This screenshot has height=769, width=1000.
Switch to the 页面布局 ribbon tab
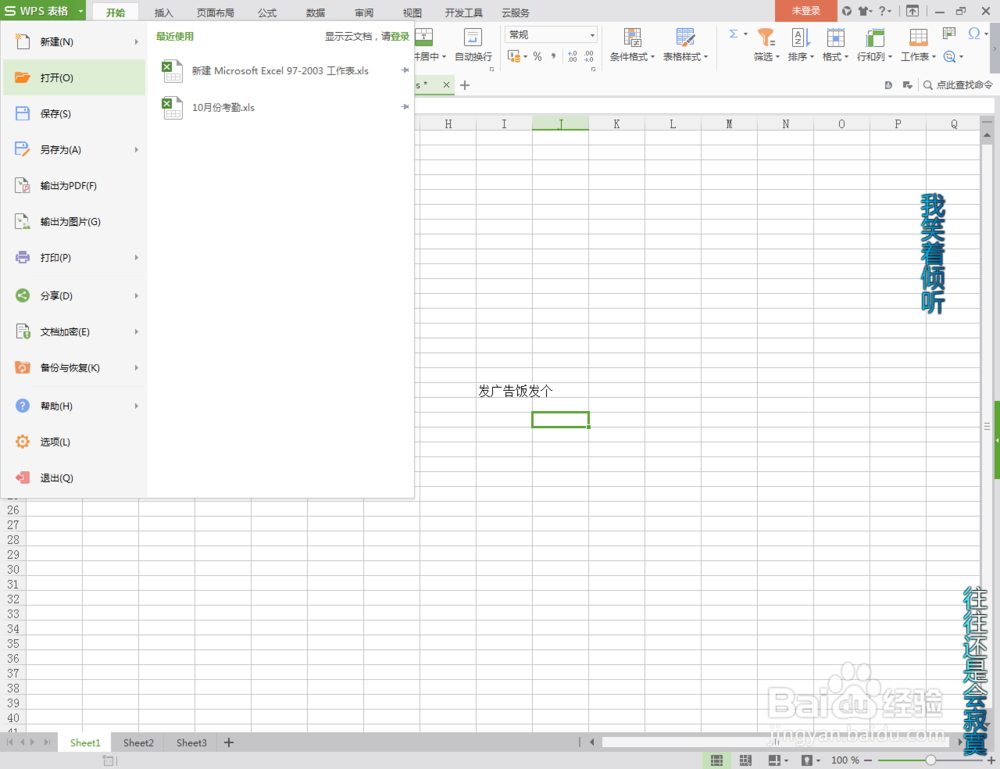pos(216,13)
